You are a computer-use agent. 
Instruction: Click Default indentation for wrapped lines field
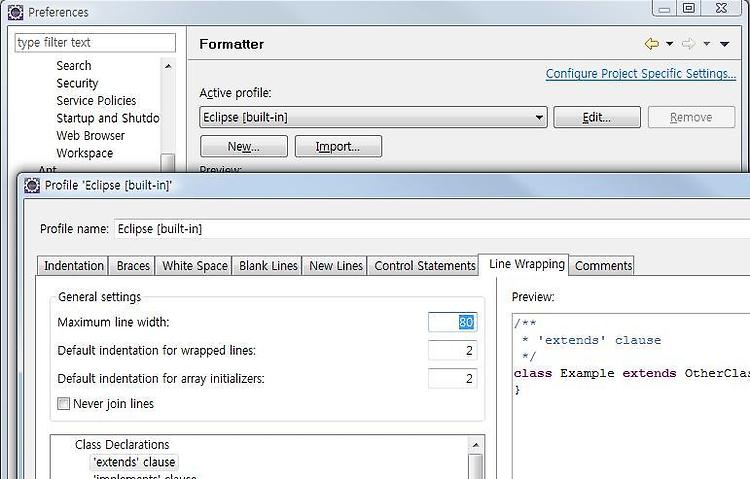(x=452, y=350)
